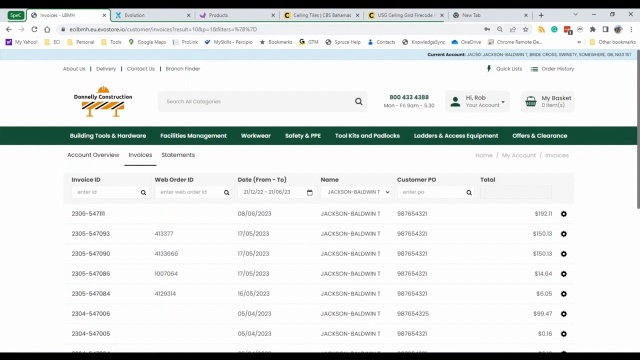The width and height of the screenshot is (640, 360).
Task: Expand the Hi, Rob Your Account dropdown
Action: coord(478,101)
